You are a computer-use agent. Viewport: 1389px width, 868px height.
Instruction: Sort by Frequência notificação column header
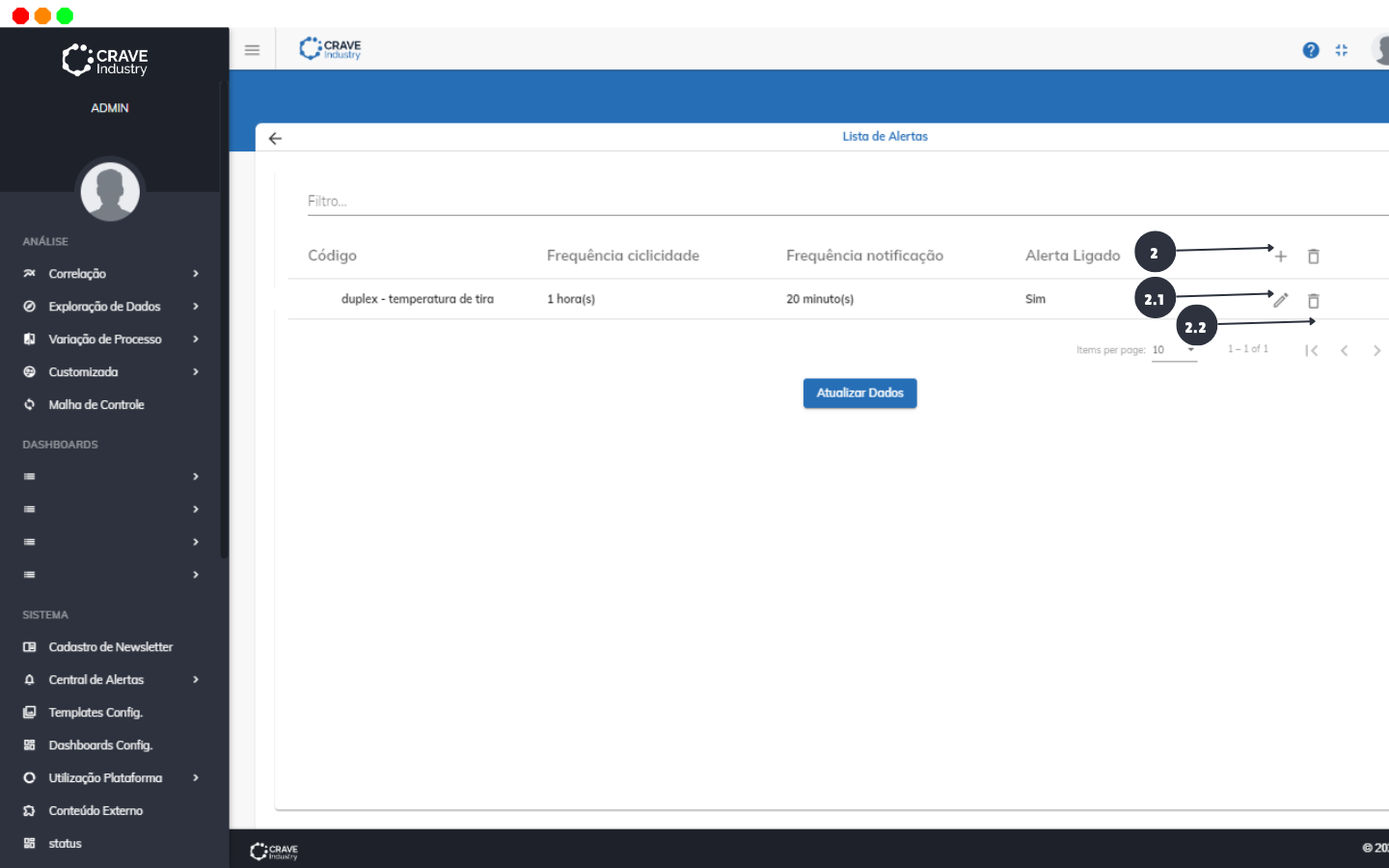coord(864,256)
